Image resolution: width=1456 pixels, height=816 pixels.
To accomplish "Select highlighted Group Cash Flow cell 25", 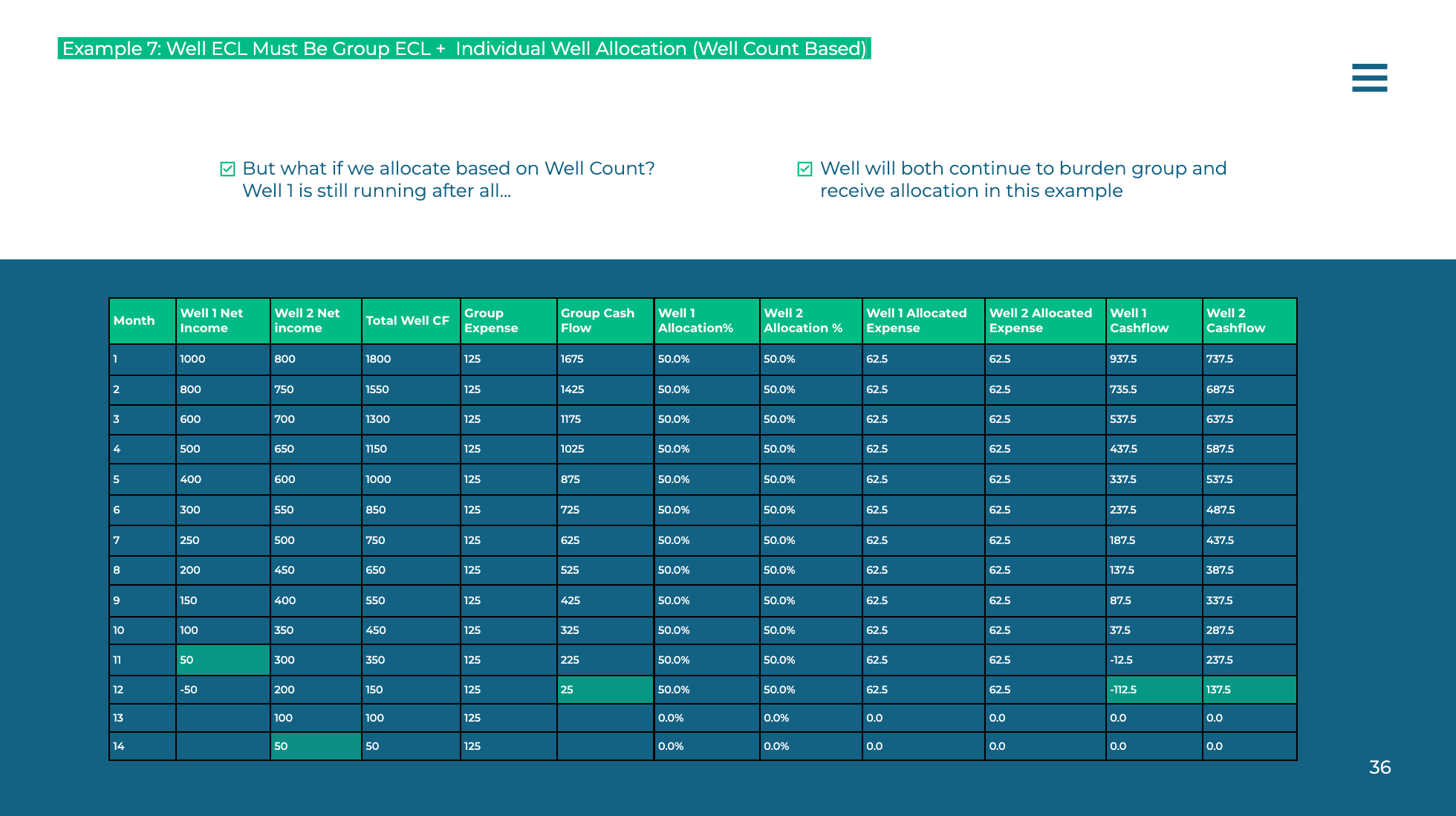I will point(604,690).
